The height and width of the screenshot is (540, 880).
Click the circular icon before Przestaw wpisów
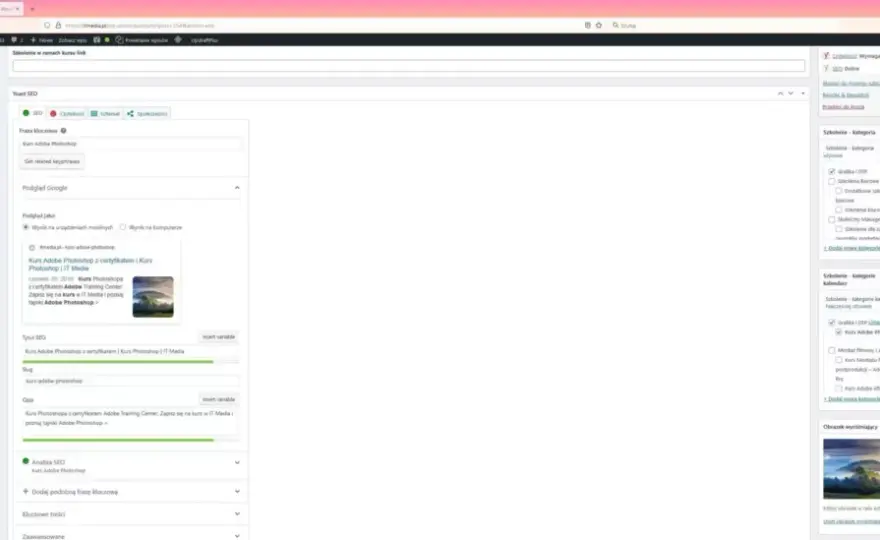pyautogui.click(x=119, y=40)
